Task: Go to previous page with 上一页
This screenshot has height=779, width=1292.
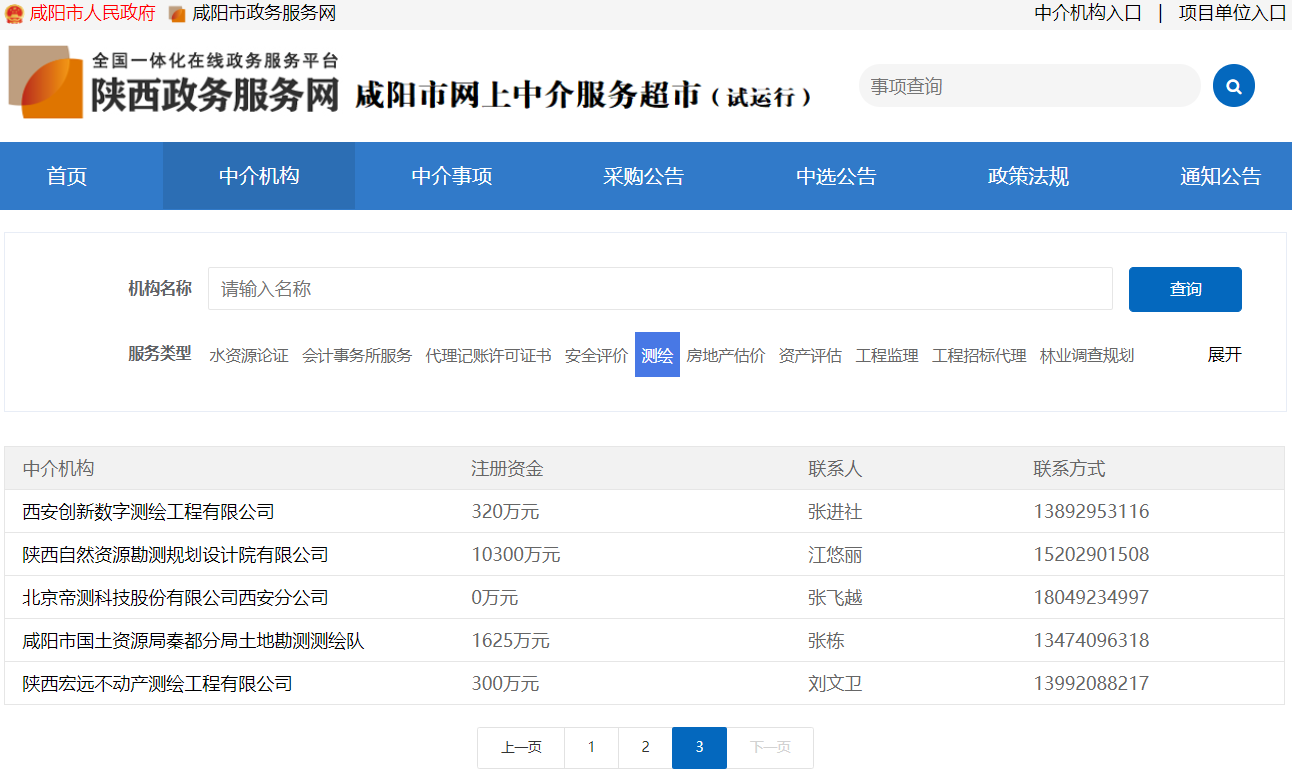Action: click(521, 747)
